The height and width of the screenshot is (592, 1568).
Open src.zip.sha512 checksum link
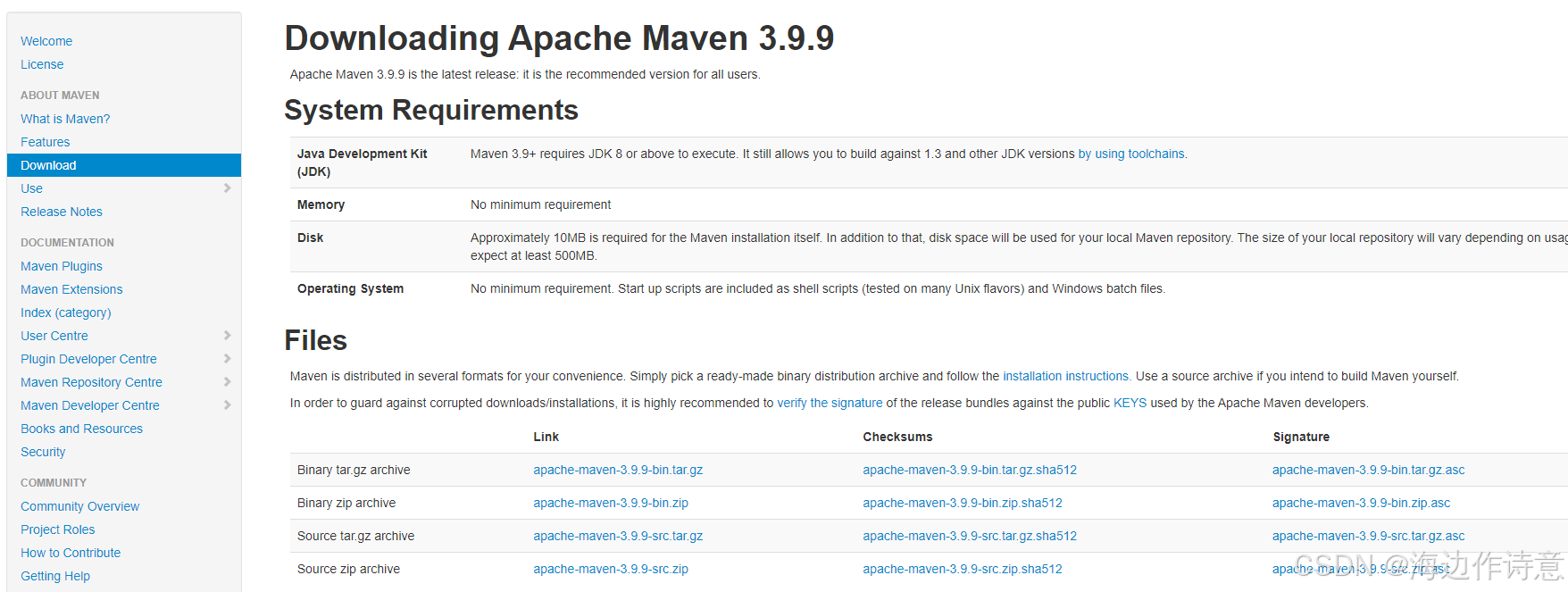[963, 569]
